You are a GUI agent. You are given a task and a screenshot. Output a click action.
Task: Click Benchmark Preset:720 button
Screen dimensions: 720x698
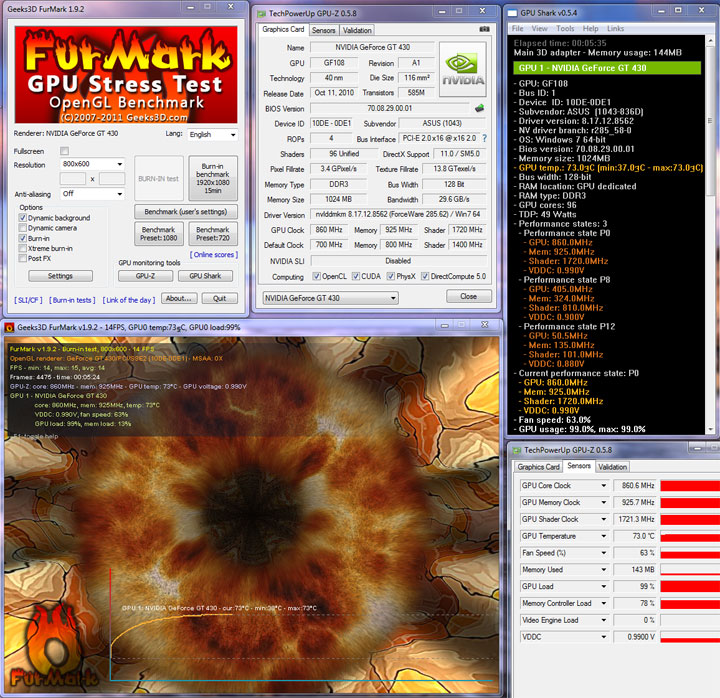pyautogui.click(x=213, y=233)
